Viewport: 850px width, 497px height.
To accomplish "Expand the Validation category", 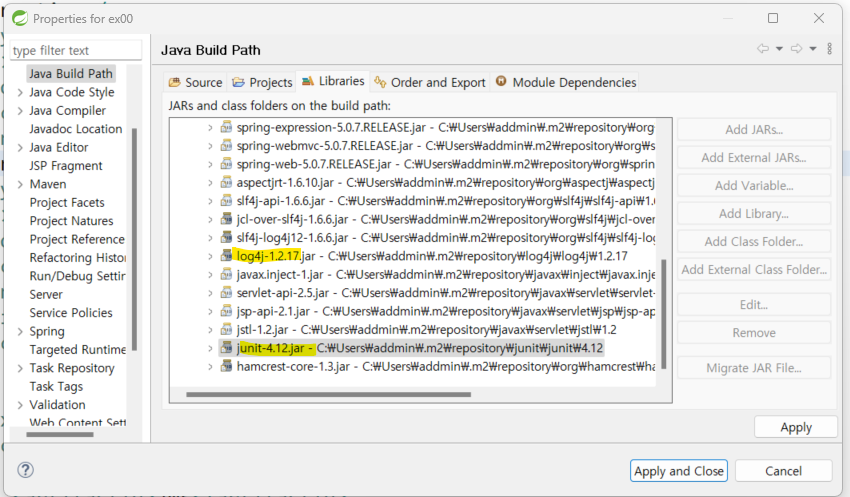I will pos(20,405).
